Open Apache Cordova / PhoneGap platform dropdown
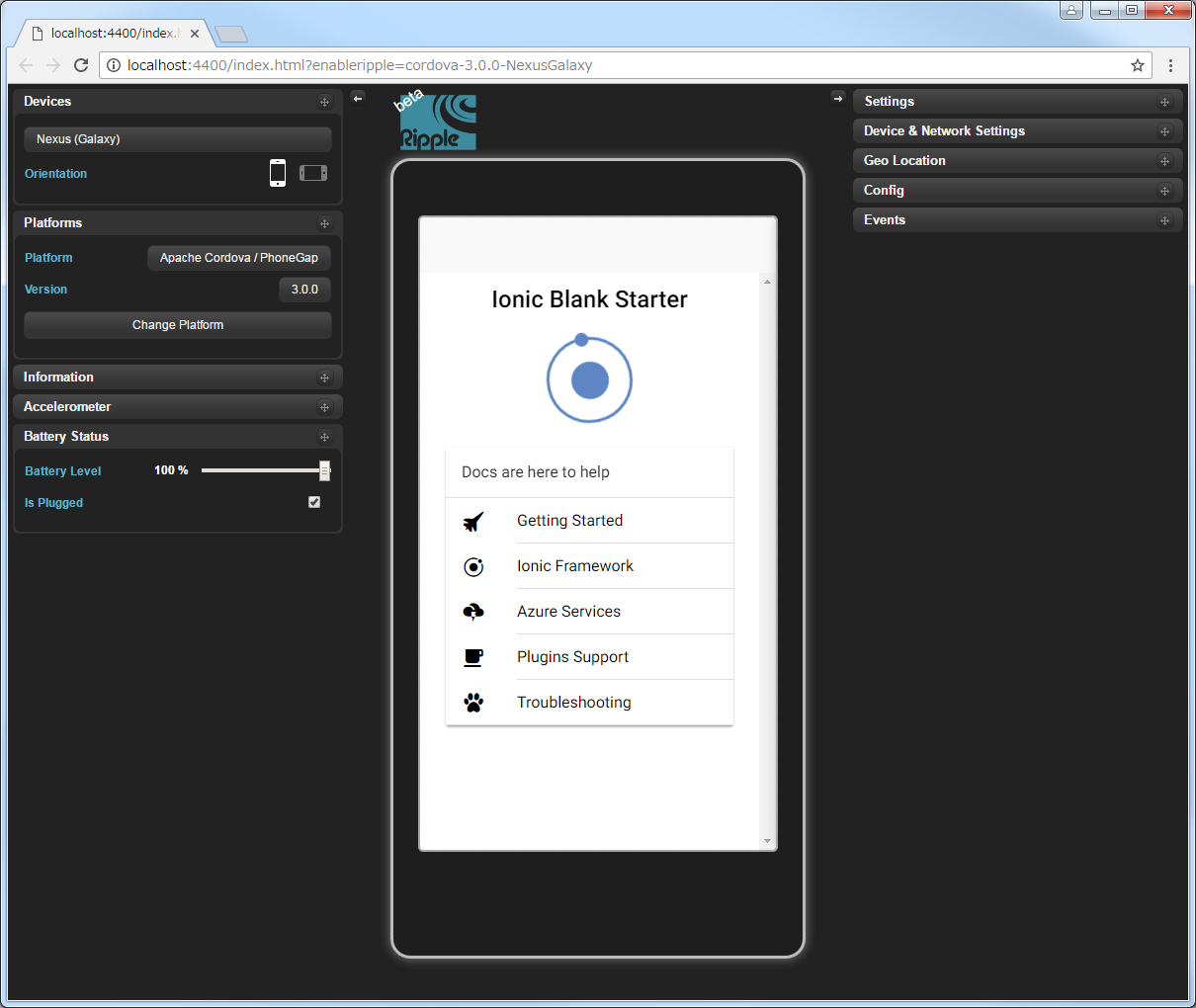The width and height of the screenshot is (1196, 1008). pyautogui.click(x=239, y=258)
